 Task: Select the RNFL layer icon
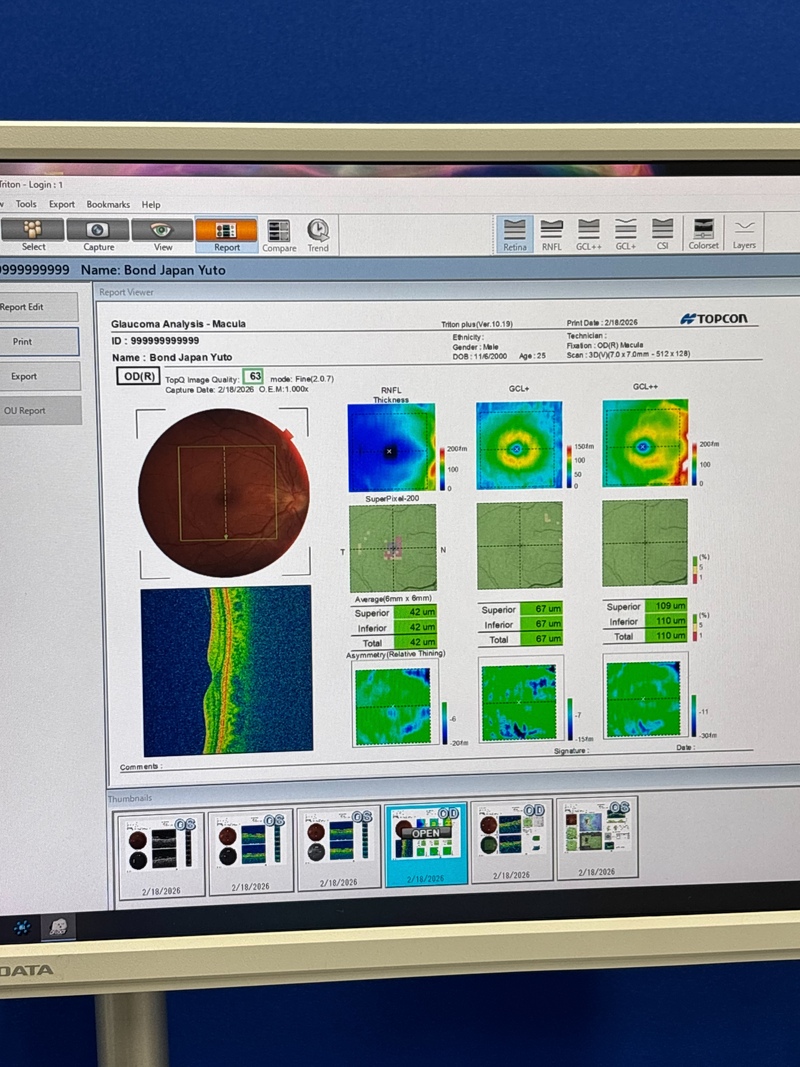(552, 231)
